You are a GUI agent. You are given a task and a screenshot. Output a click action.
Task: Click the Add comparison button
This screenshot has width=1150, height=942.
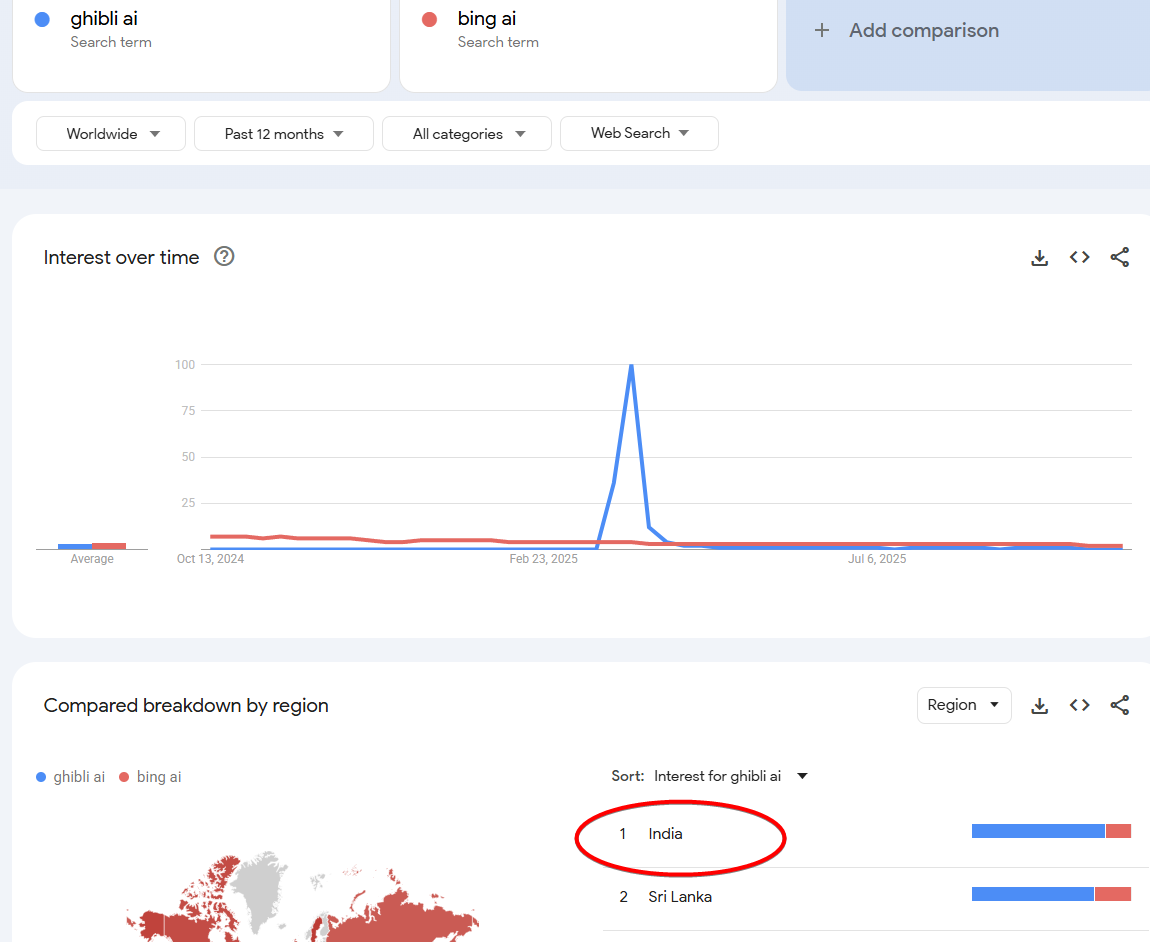click(968, 45)
